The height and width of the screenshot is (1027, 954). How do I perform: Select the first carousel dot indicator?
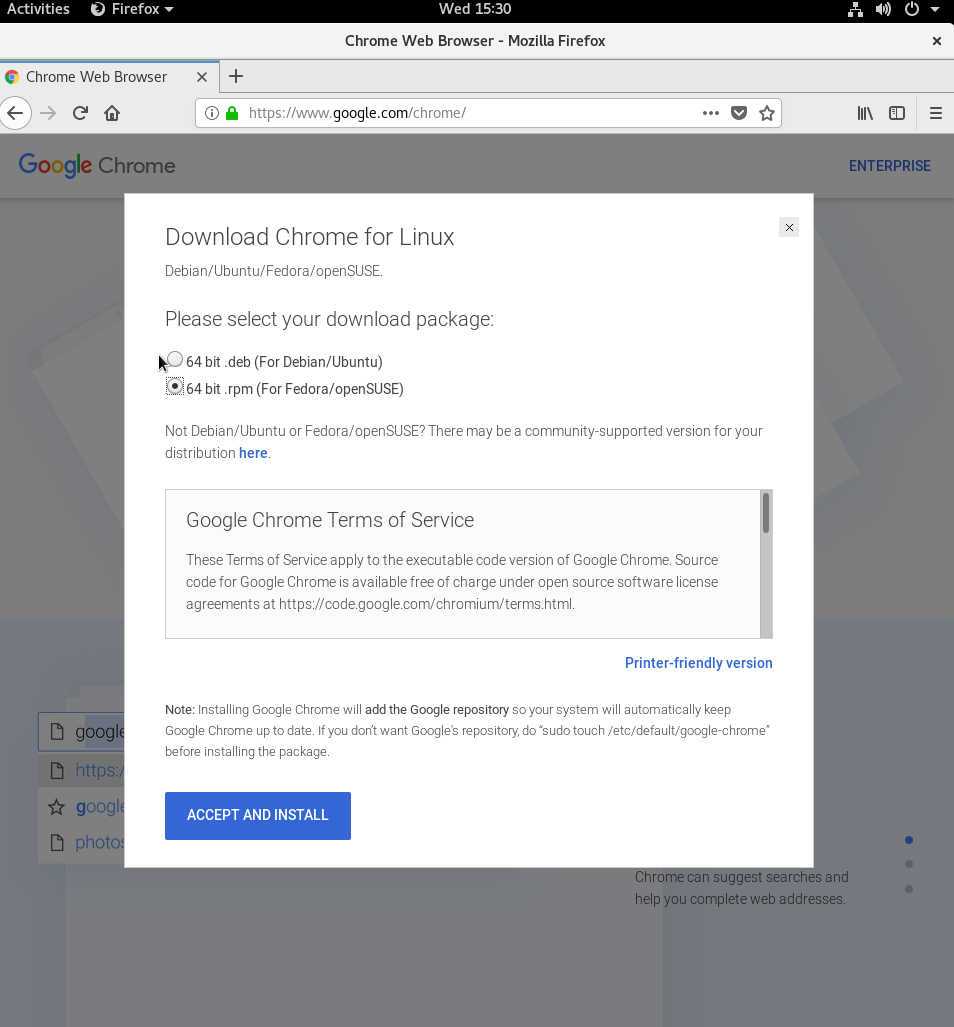pos(909,840)
